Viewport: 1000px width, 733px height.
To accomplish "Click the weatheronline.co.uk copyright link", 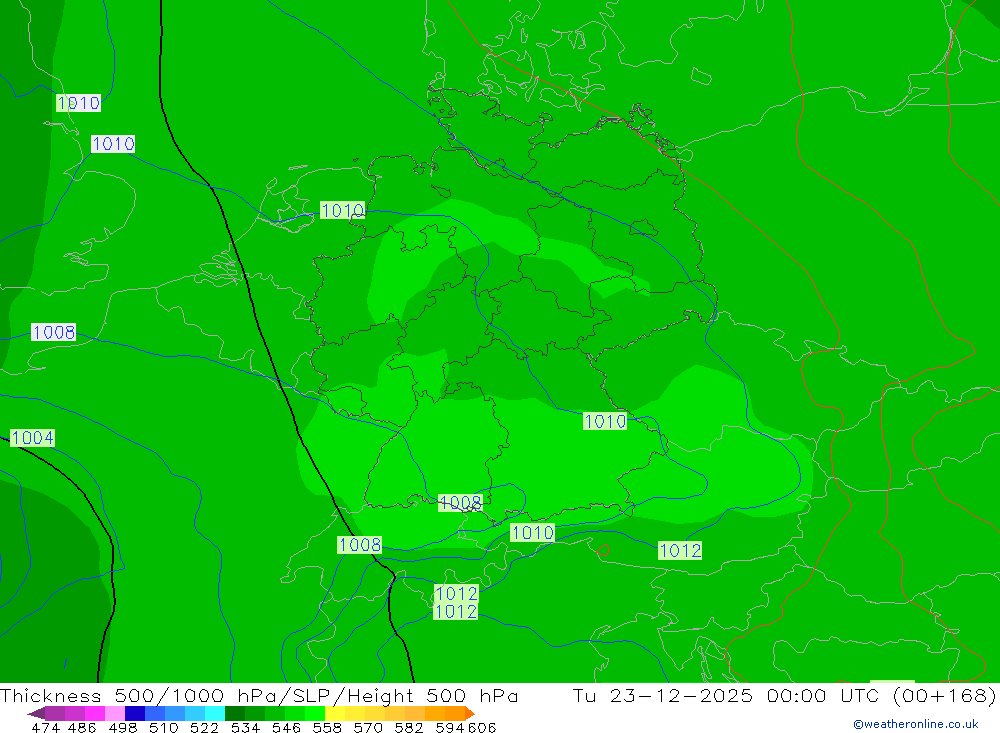I will point(915,724).
